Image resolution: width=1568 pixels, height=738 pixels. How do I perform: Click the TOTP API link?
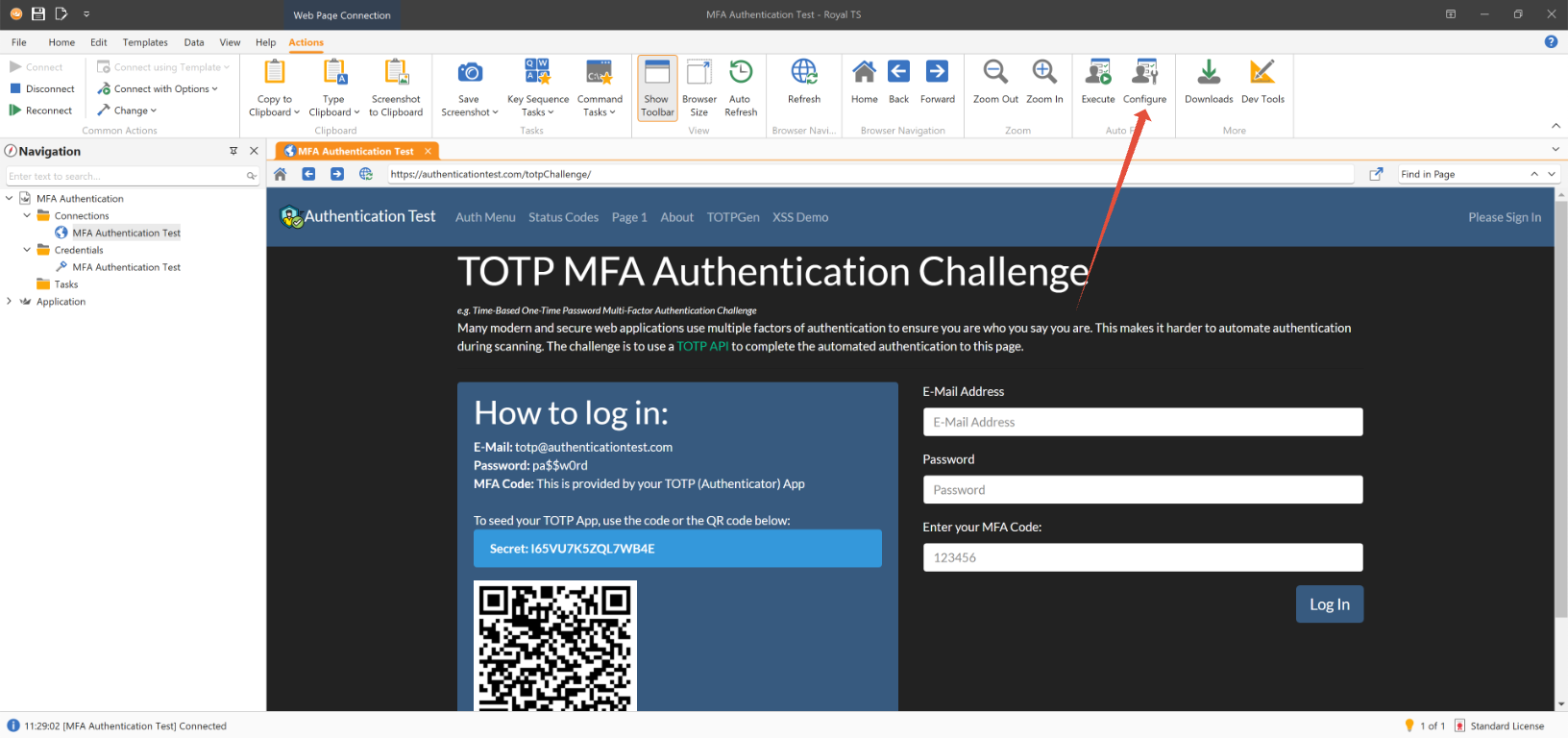pos(702,346)
